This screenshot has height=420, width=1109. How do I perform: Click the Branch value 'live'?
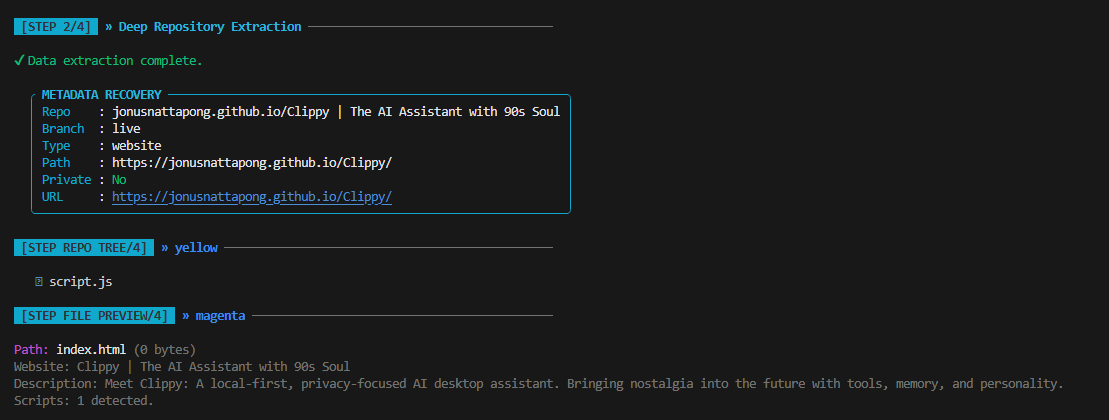[x=126, y=129]
